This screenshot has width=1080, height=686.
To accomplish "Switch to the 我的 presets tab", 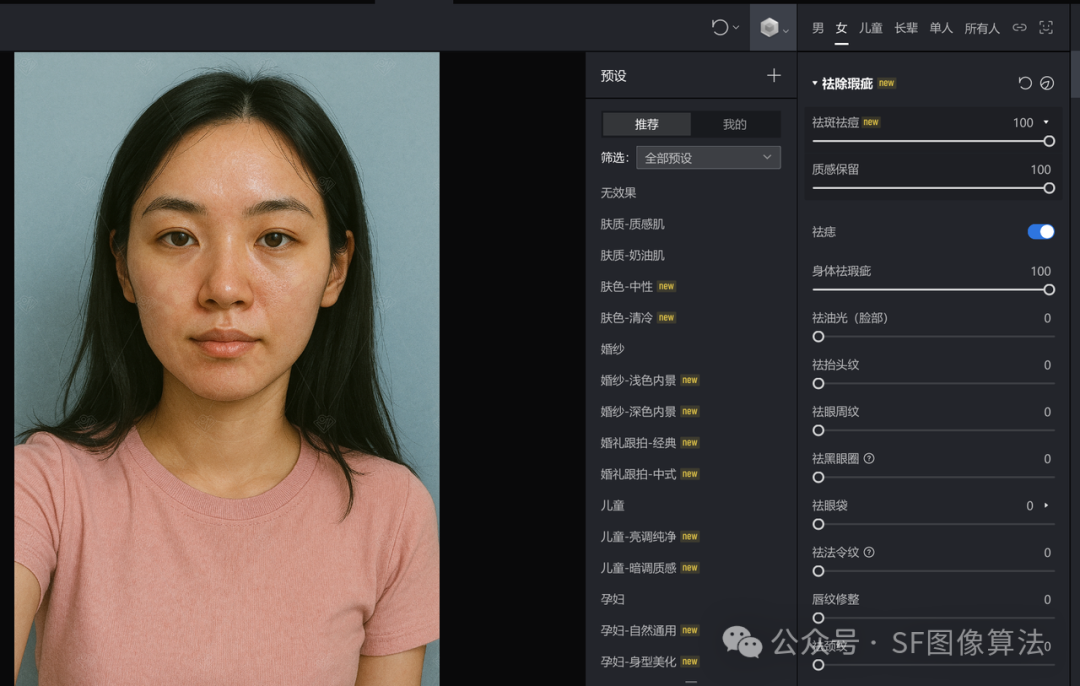I will coord(735,124).
